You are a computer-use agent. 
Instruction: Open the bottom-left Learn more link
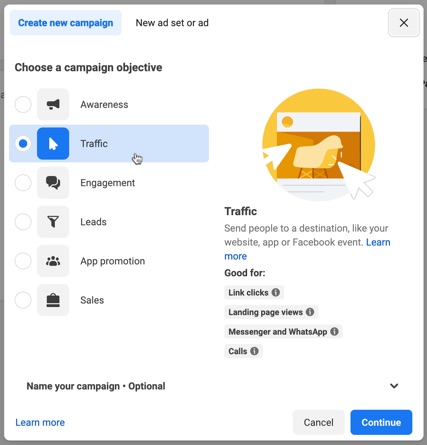point(40,422)
